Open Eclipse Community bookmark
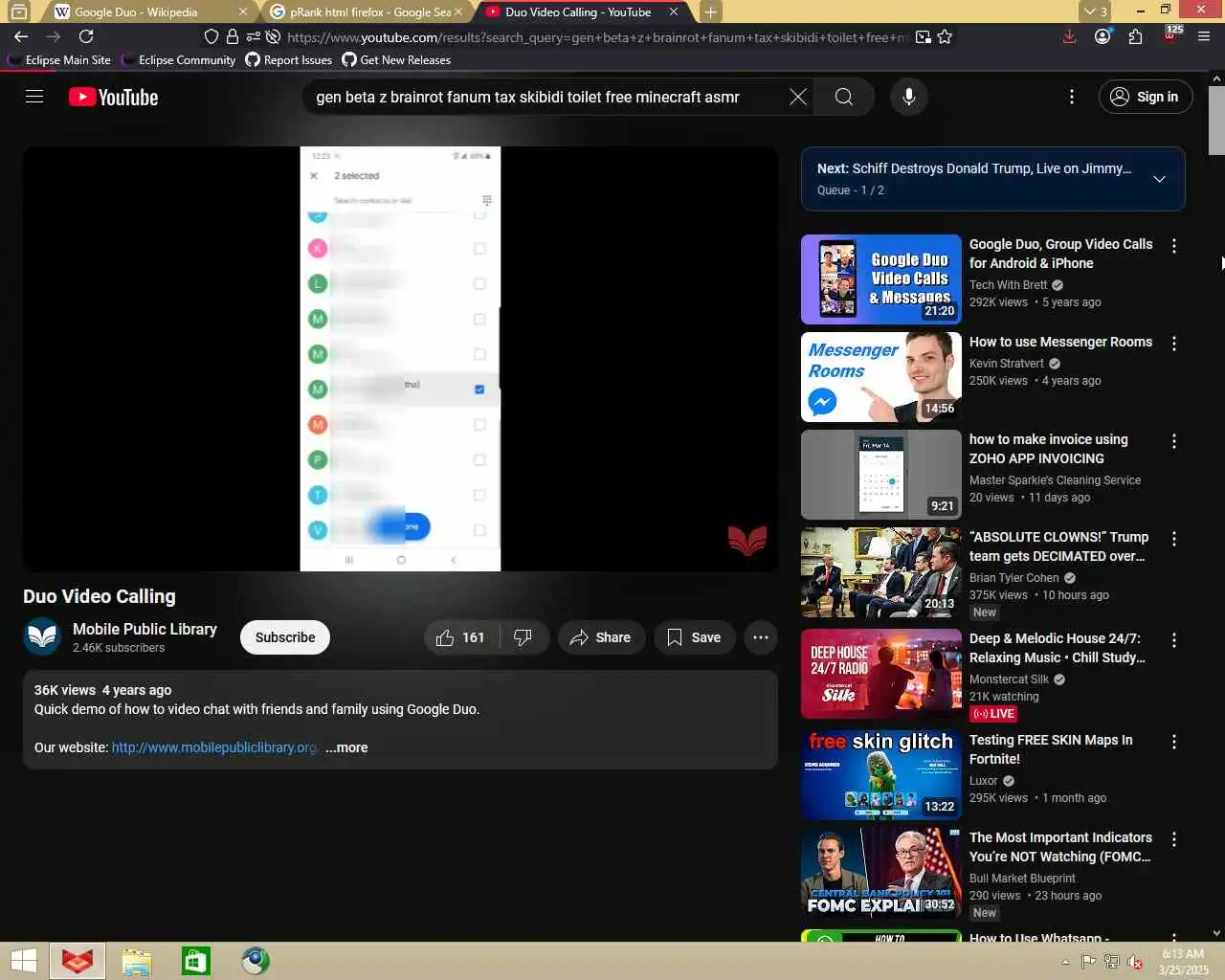 [x=178, y=59]
